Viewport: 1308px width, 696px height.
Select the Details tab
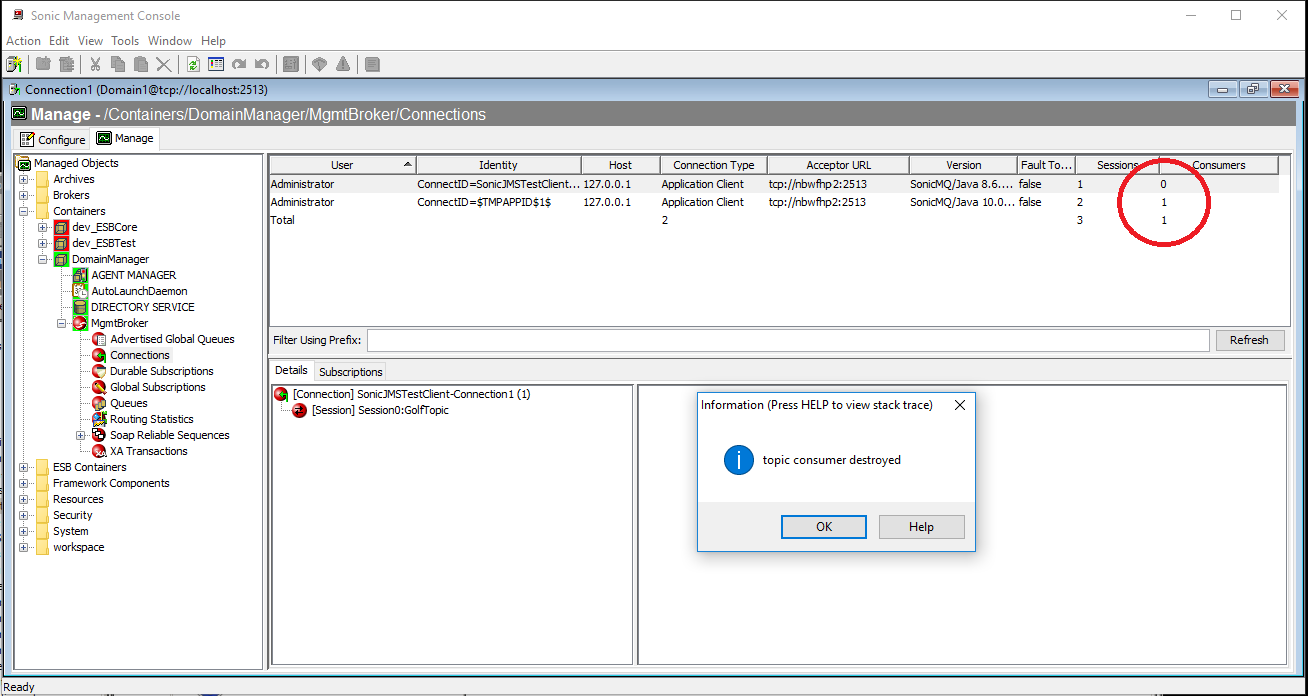(291, 370)
